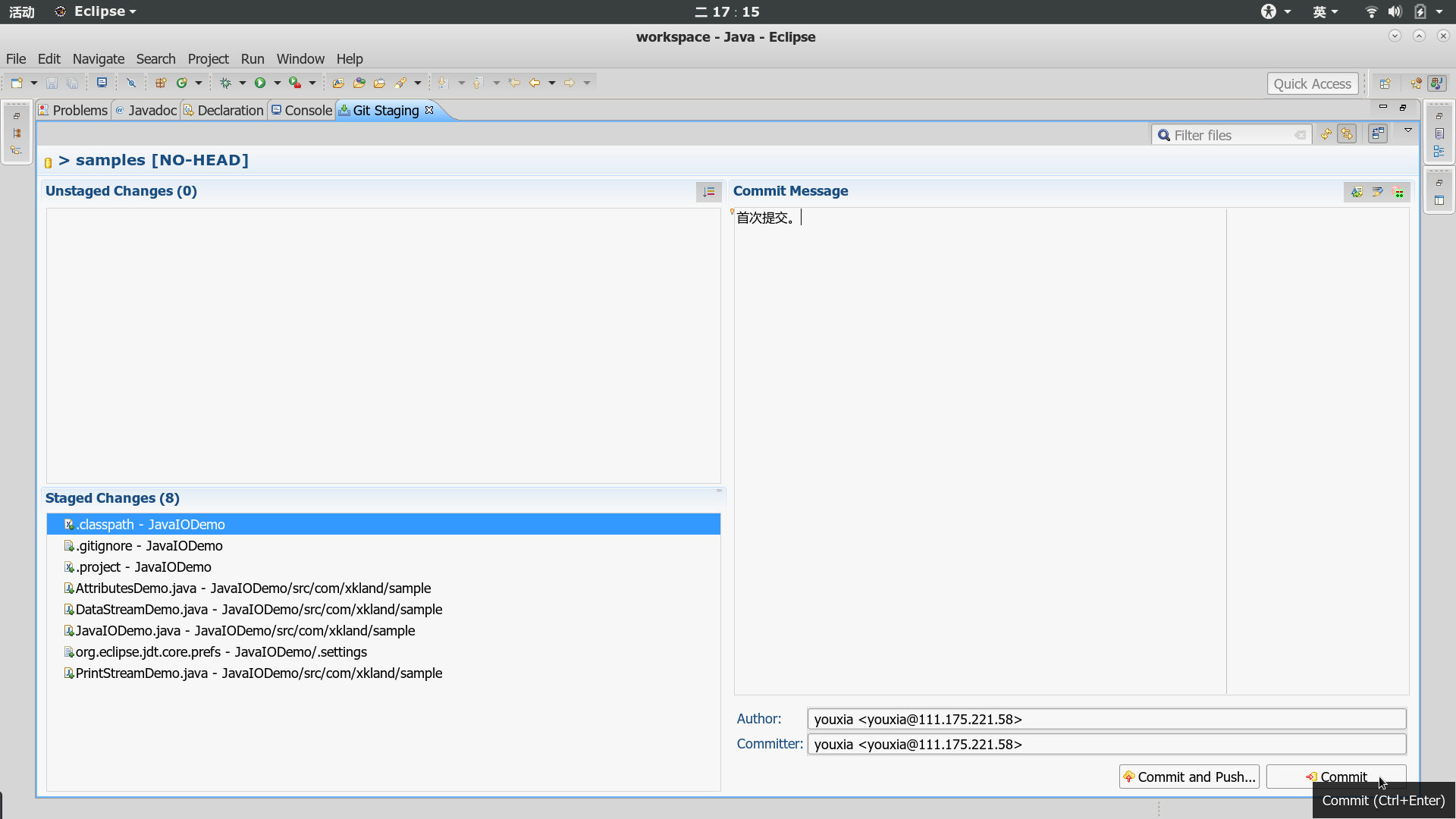The image size is (1456, 819).
Task: Click the samples [NO-HEAD] repository link
Action: [x=154, y=160]
